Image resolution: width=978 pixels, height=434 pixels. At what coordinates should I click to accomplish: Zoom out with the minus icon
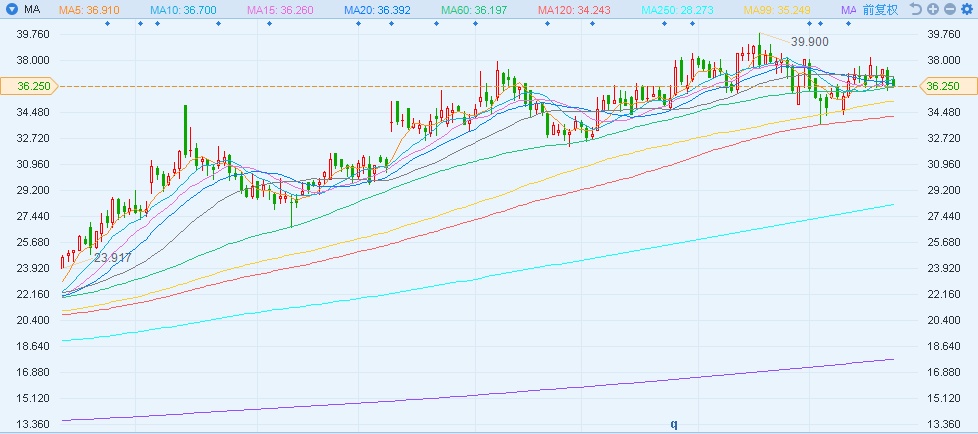pyautogui.click(x=948, y=9)
